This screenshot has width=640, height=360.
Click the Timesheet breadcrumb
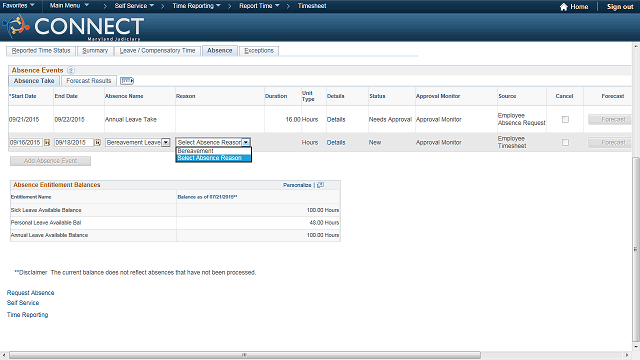(312, 6)
